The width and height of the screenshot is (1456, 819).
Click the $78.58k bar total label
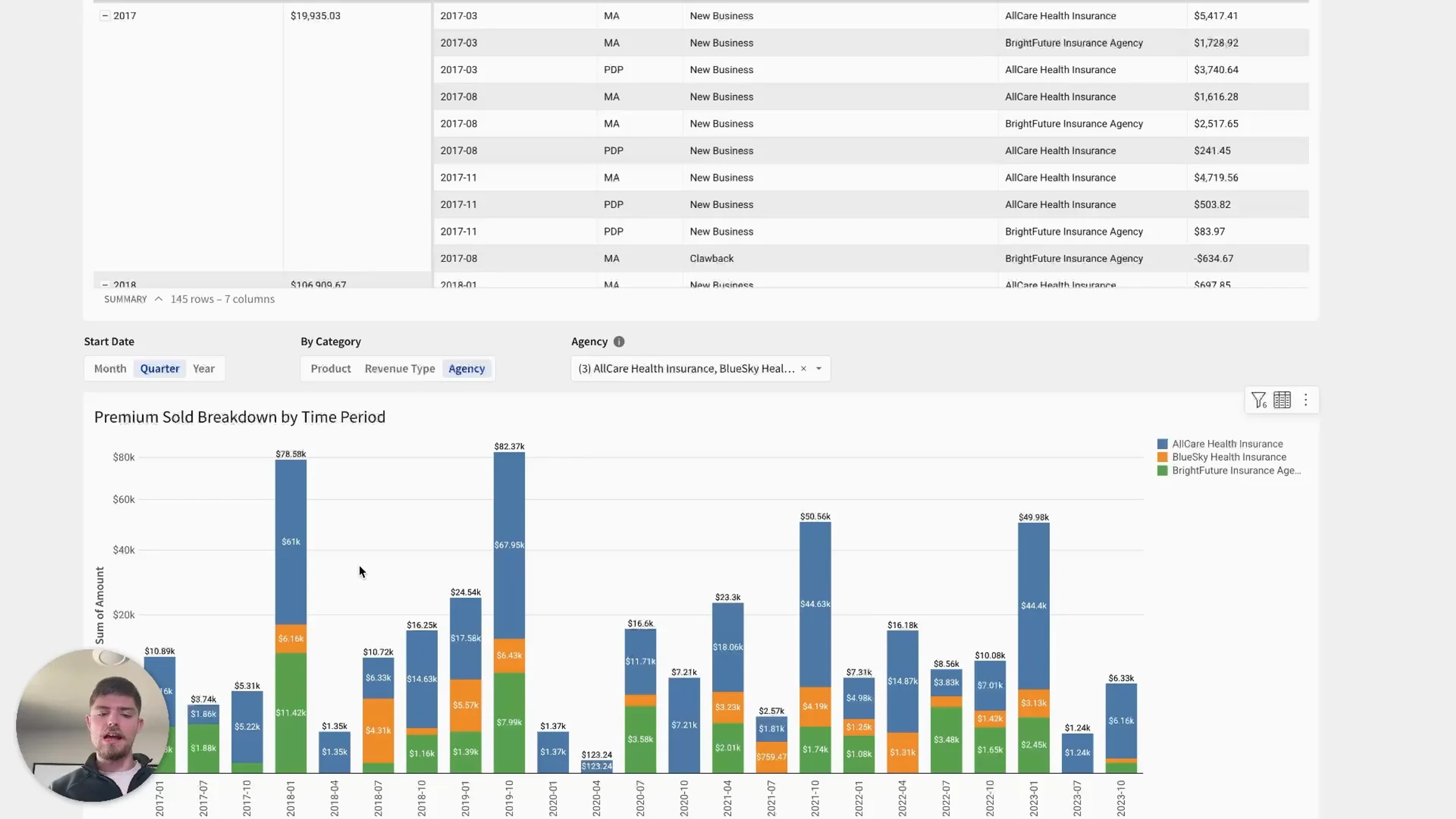coord(290,454)
